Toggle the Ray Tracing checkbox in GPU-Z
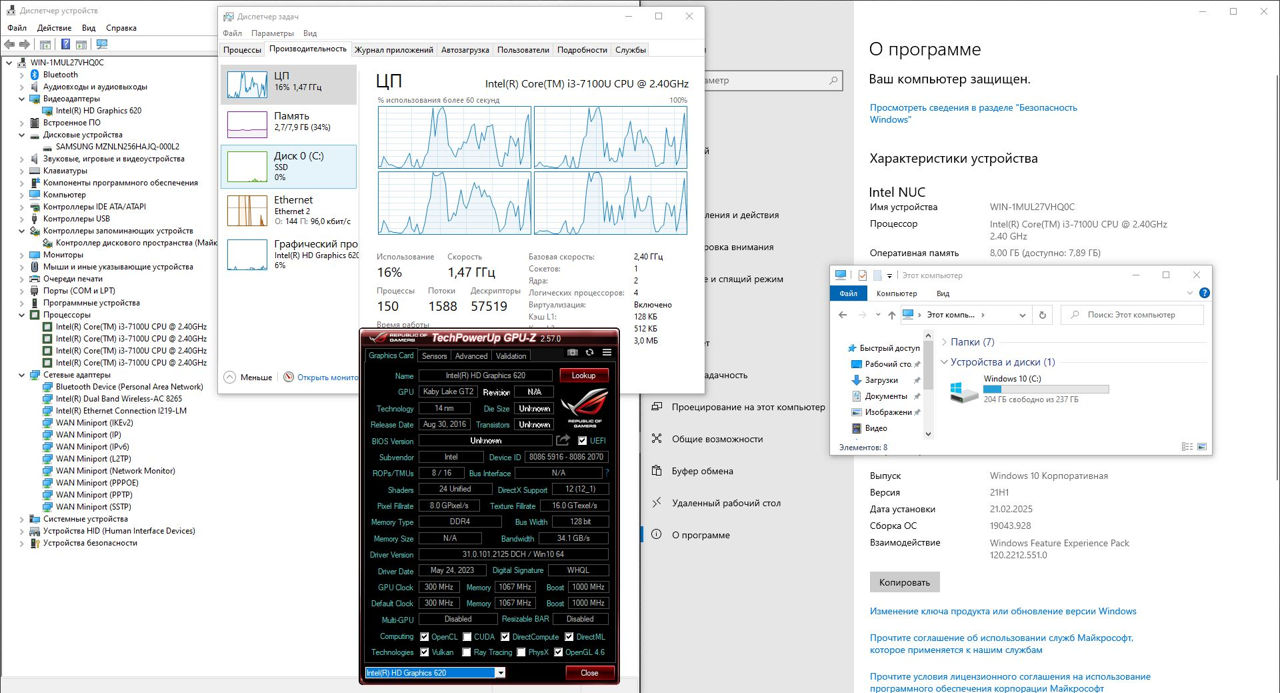Image resolution: width=1280 pixels, height=693 pixels. click(468, 652)
